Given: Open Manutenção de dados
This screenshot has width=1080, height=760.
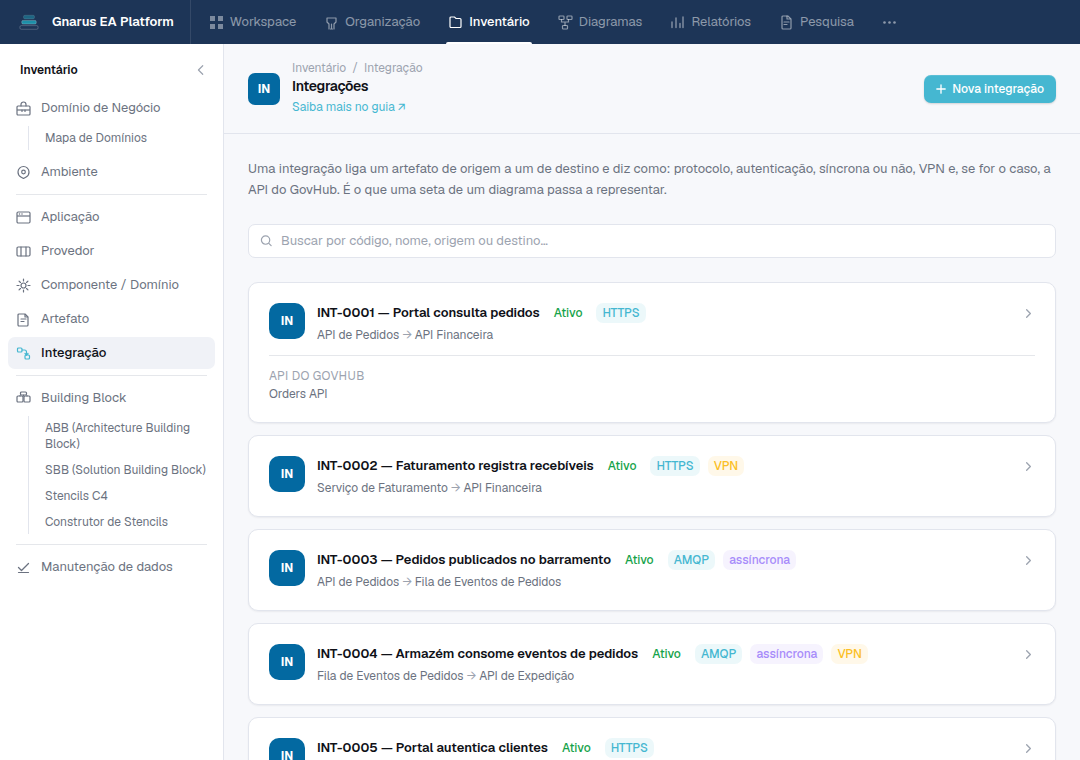Looking at the screenshot, I should (x=112, y=567).
